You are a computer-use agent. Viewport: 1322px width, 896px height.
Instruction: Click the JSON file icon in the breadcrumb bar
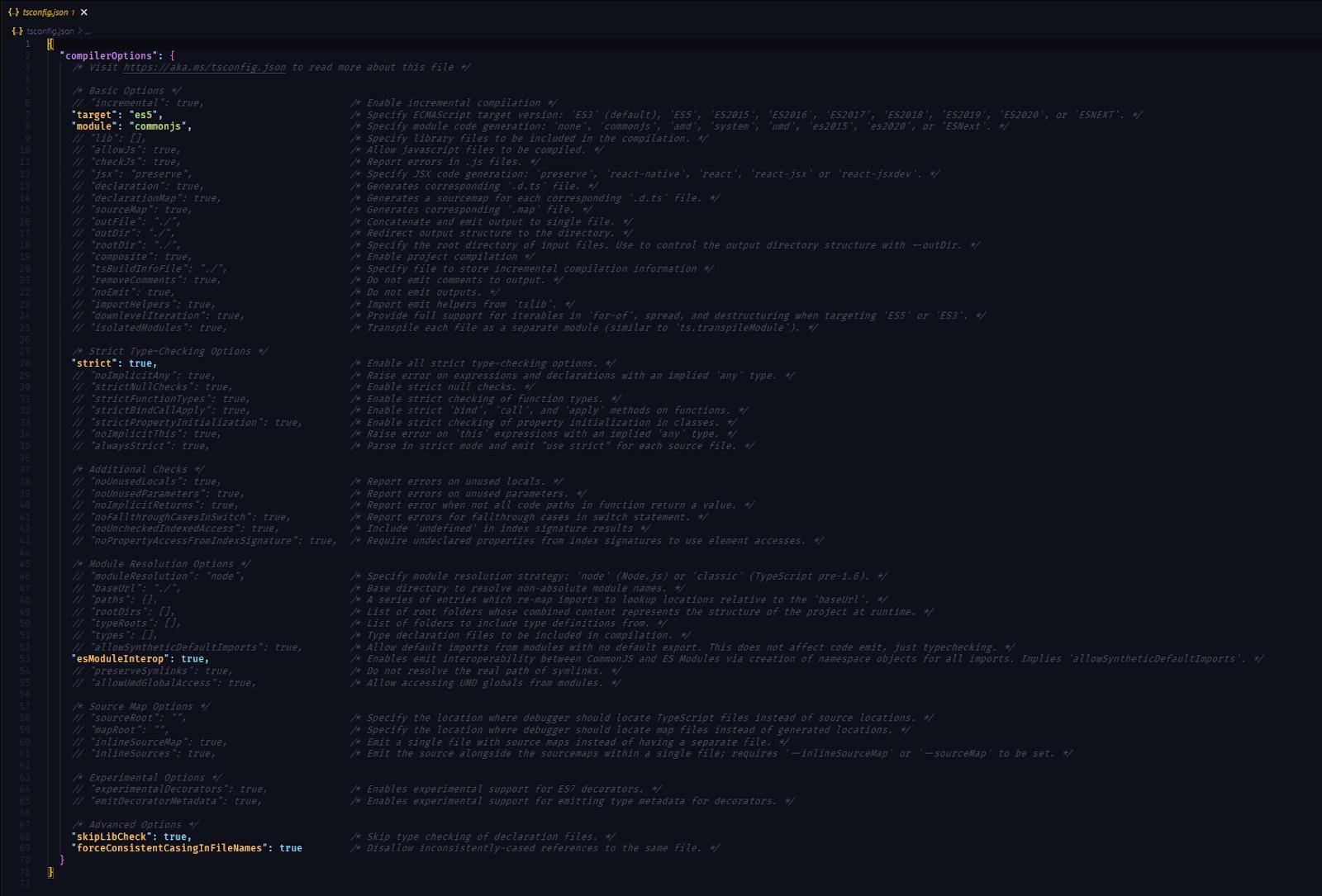click(x=17, y=31)
